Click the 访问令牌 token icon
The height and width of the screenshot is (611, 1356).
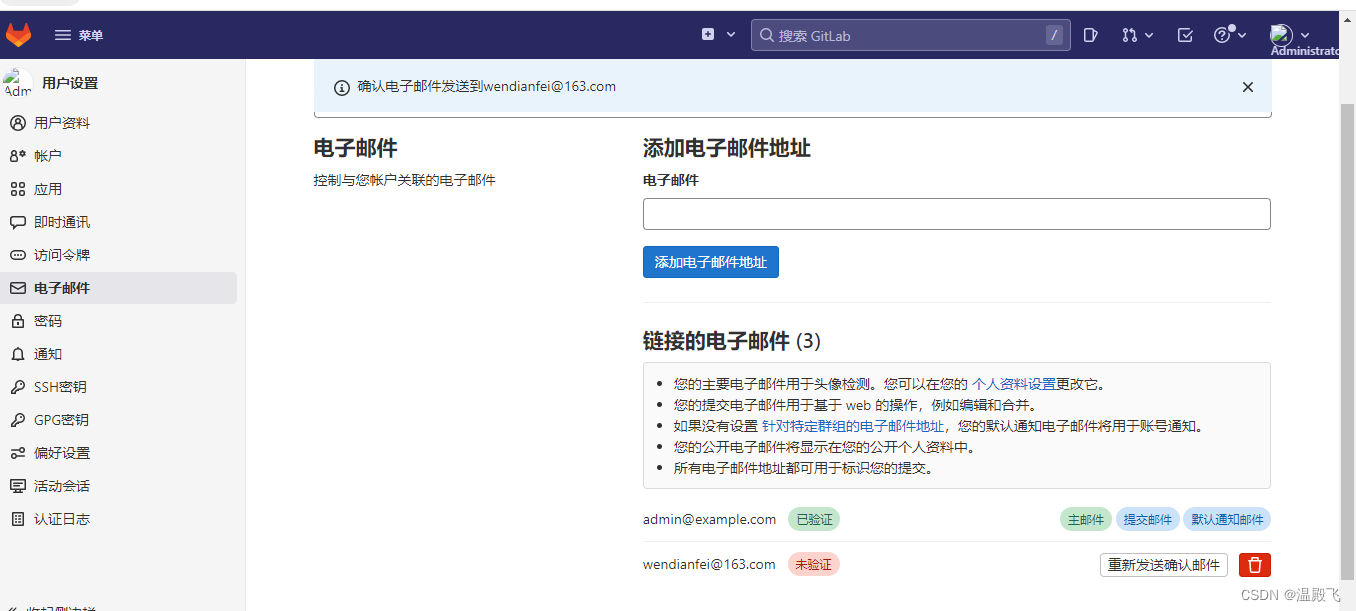coord(17,255)
